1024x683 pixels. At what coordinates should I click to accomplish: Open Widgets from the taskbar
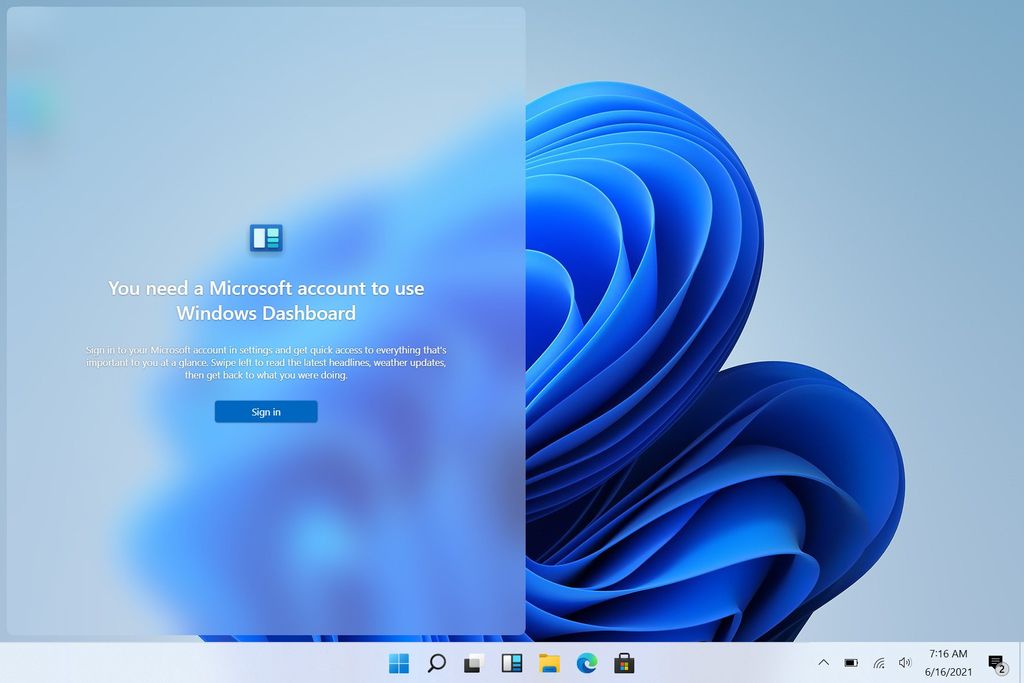coord(511,662)
